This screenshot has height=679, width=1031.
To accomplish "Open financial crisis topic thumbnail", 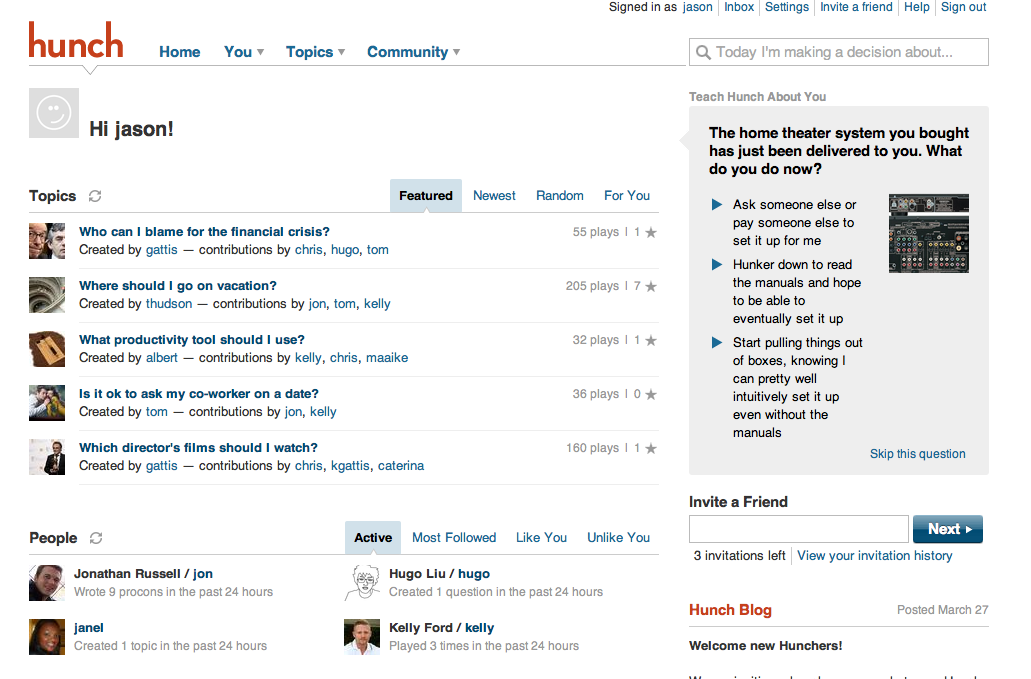I will pyautogui.click(x=47, y=241).
